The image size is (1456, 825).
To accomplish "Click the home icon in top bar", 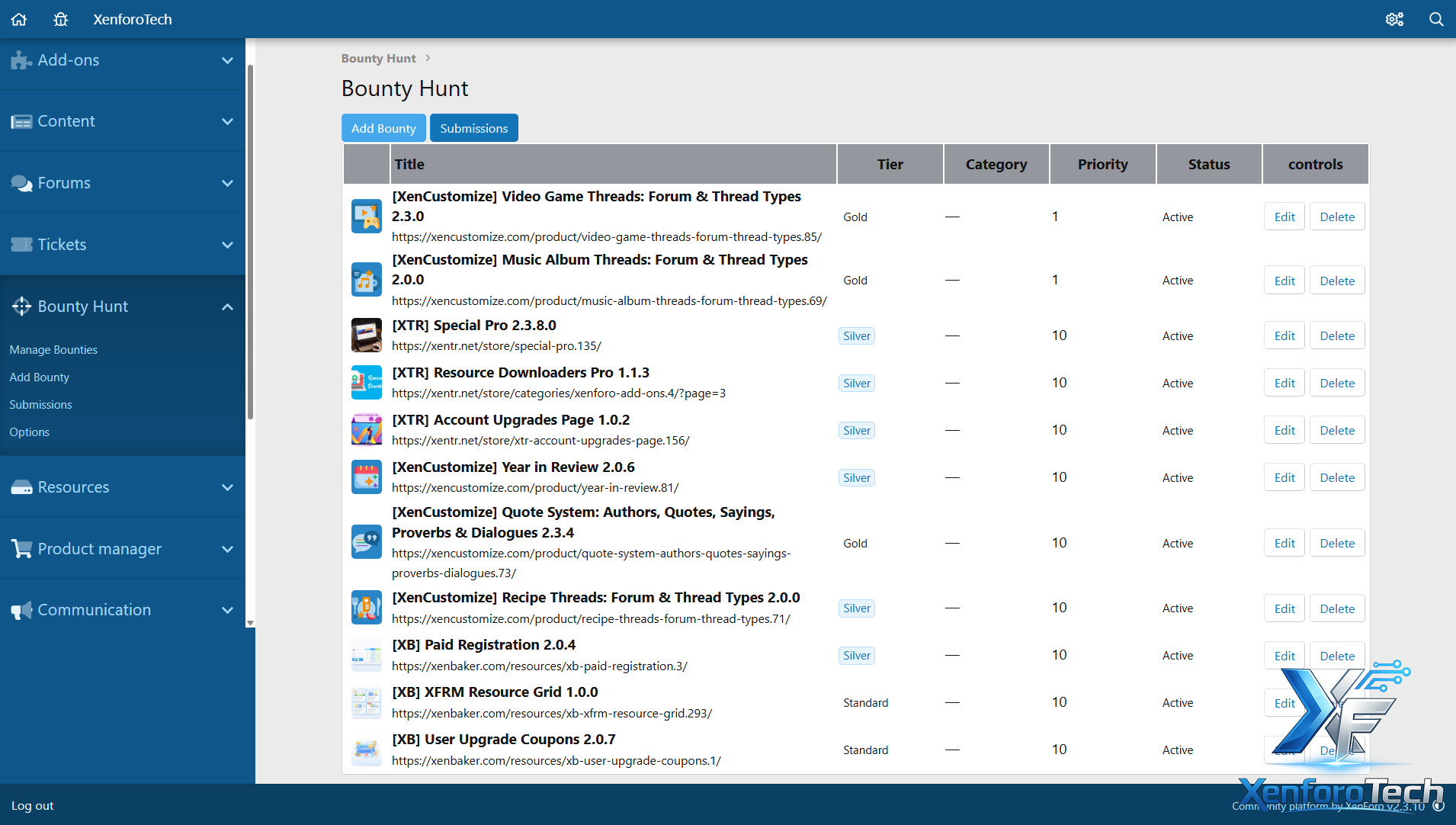I will tap(19, 19).
